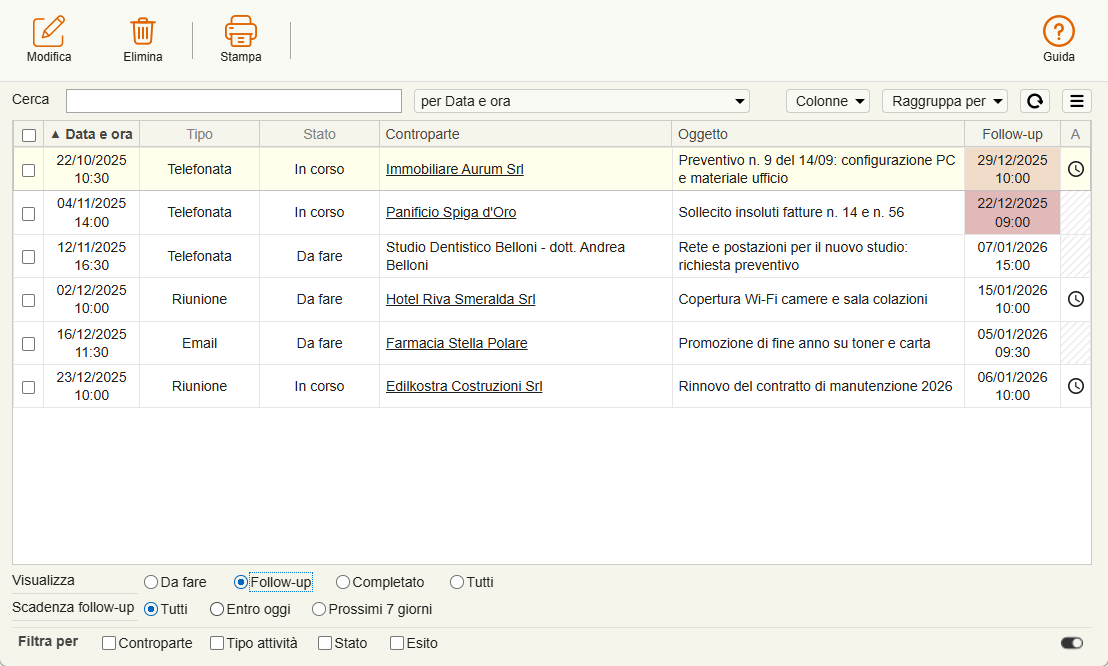This screenshot has height=666, width=1108.
Task: Check the row checkbox for Studio Dentistico Belloni
Action: click(x=28, y=257)
